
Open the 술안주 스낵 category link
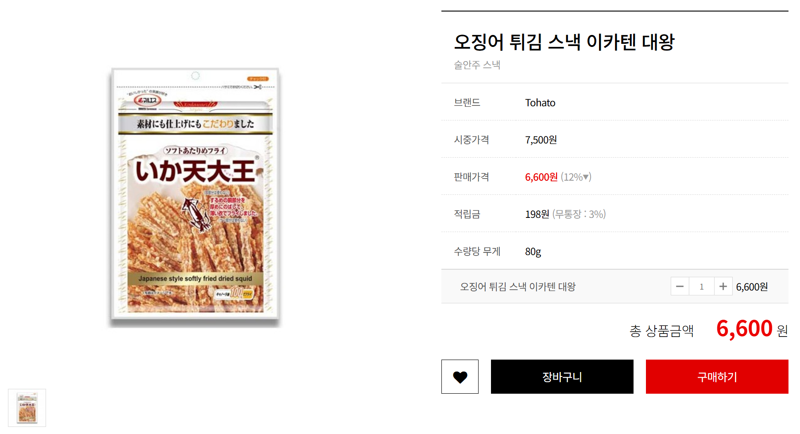click(477, 65)
